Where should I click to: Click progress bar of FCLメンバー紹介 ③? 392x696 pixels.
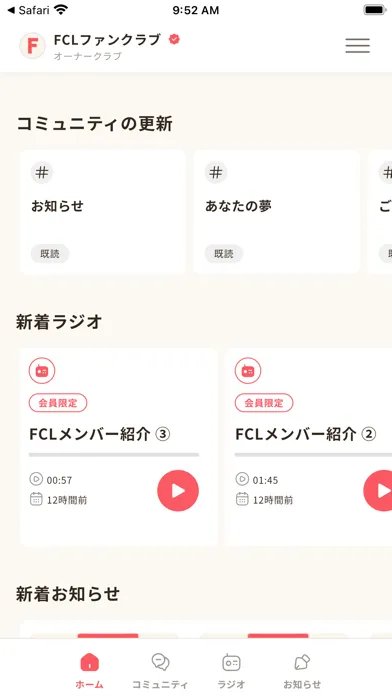[x=114, y=455]
